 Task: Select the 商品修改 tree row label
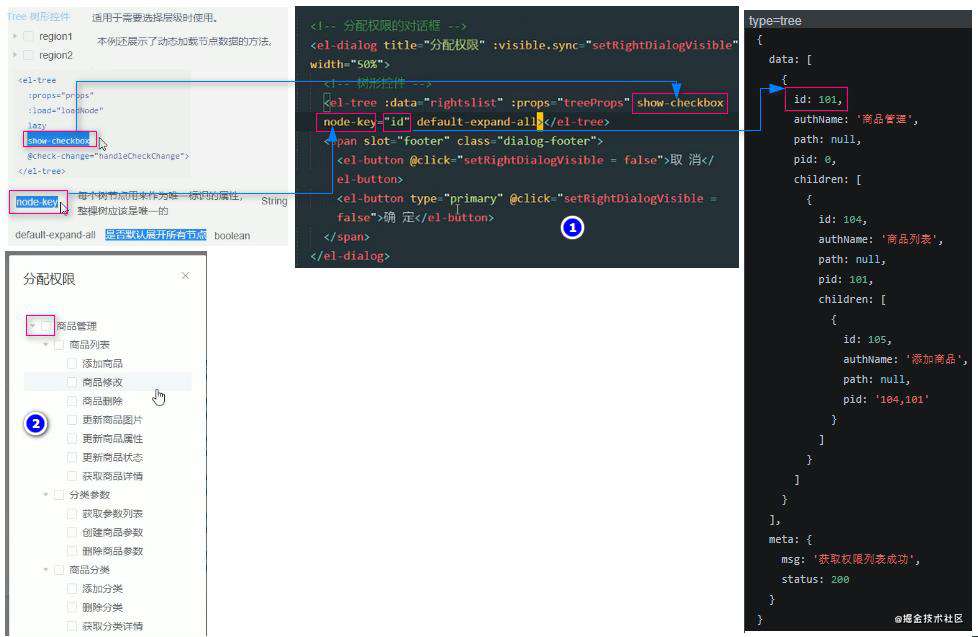tap(102, 382)
